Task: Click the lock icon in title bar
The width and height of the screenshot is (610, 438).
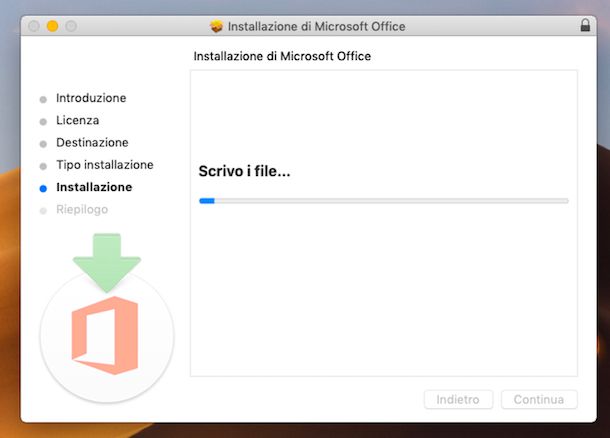Action: pyautogui.click(x=585, y=26)
